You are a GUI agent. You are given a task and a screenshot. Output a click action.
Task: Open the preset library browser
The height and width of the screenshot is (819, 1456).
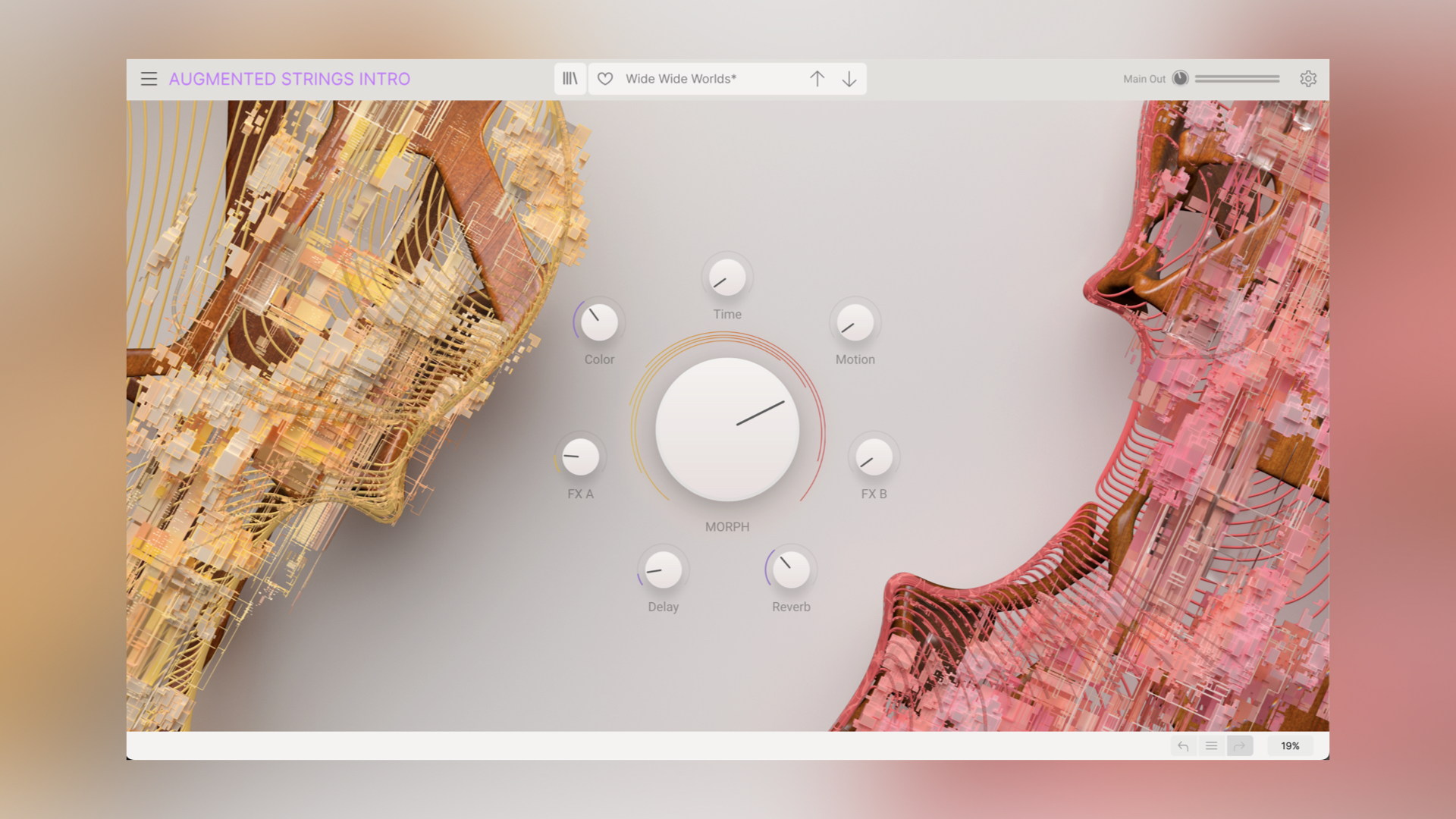570,78
